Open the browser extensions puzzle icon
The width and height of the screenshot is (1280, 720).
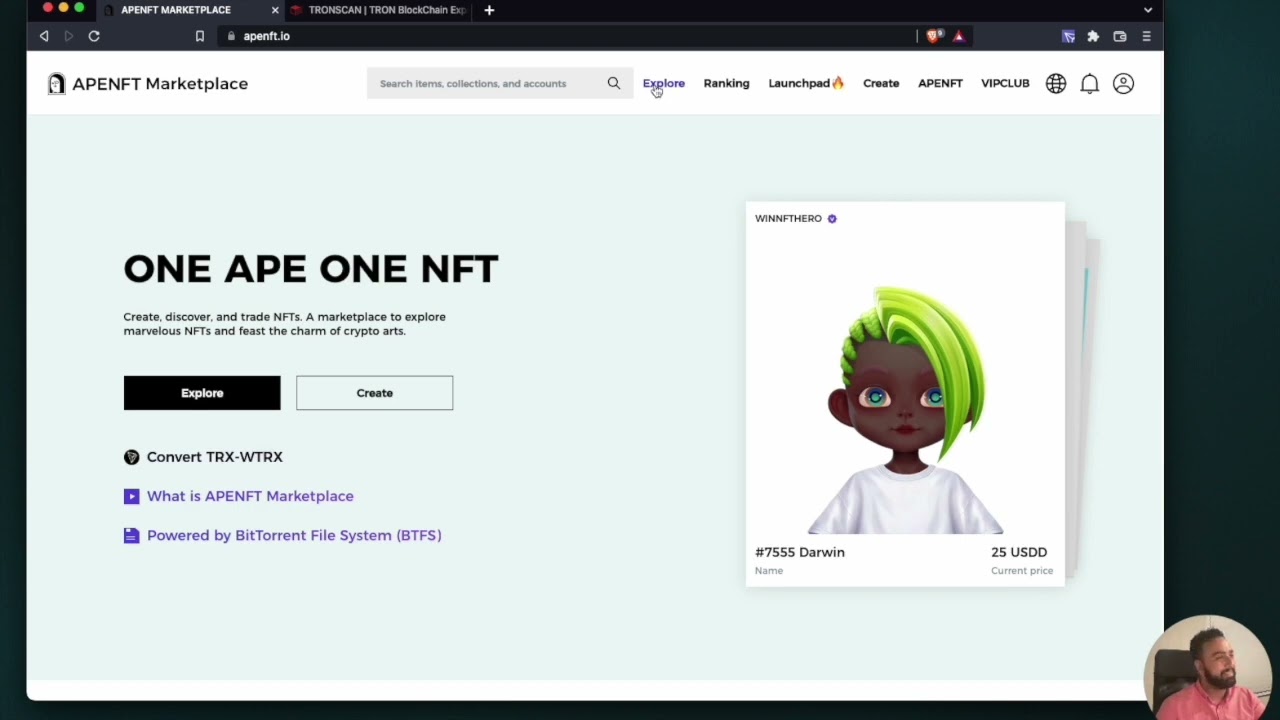[x=1093, y=36]
